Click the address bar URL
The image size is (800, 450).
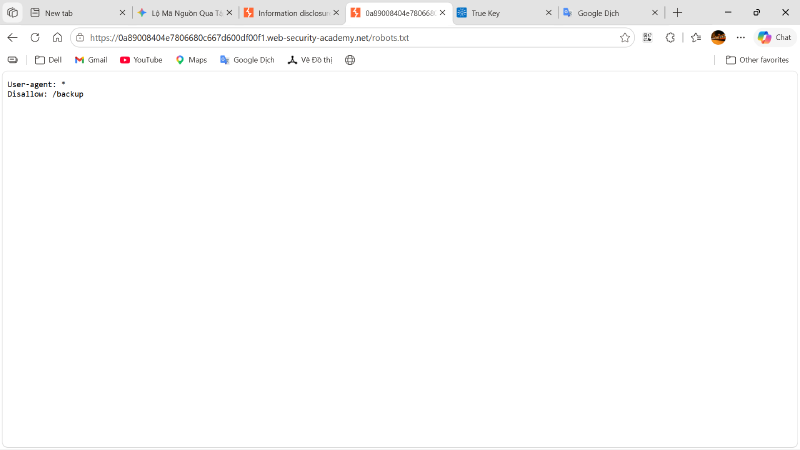249,38
